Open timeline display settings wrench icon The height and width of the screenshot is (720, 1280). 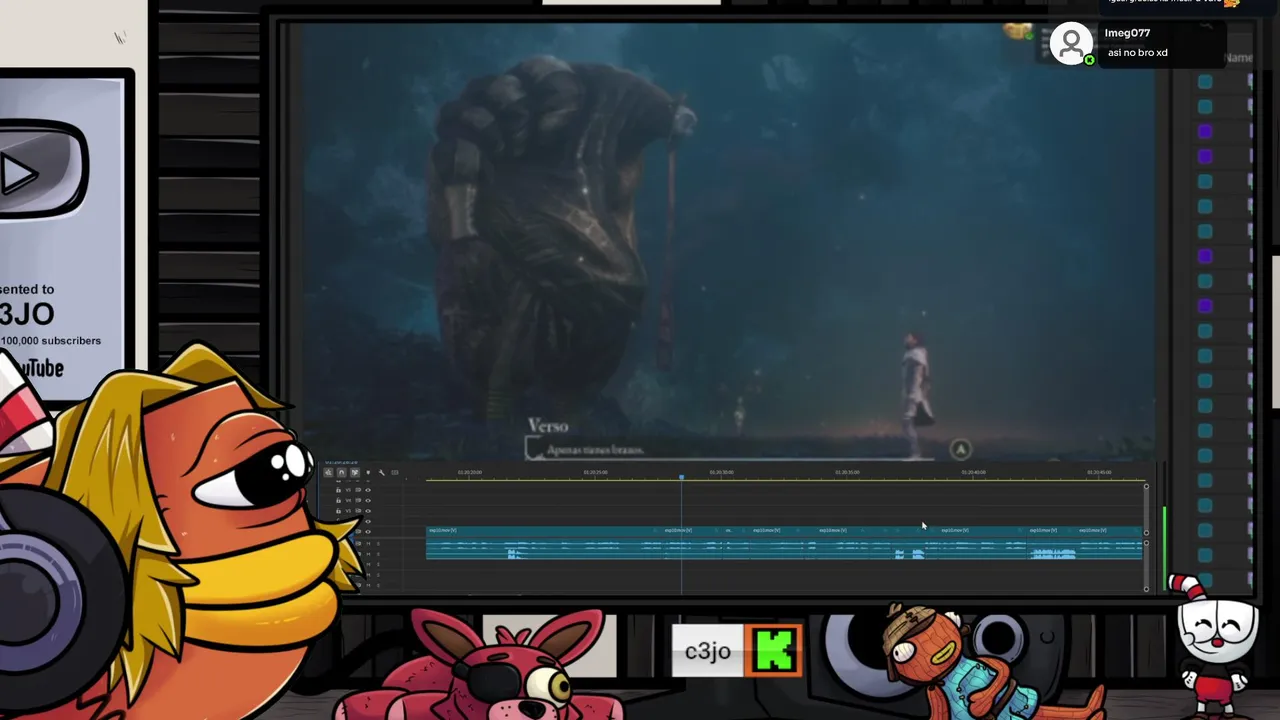[x=381, y=473]
